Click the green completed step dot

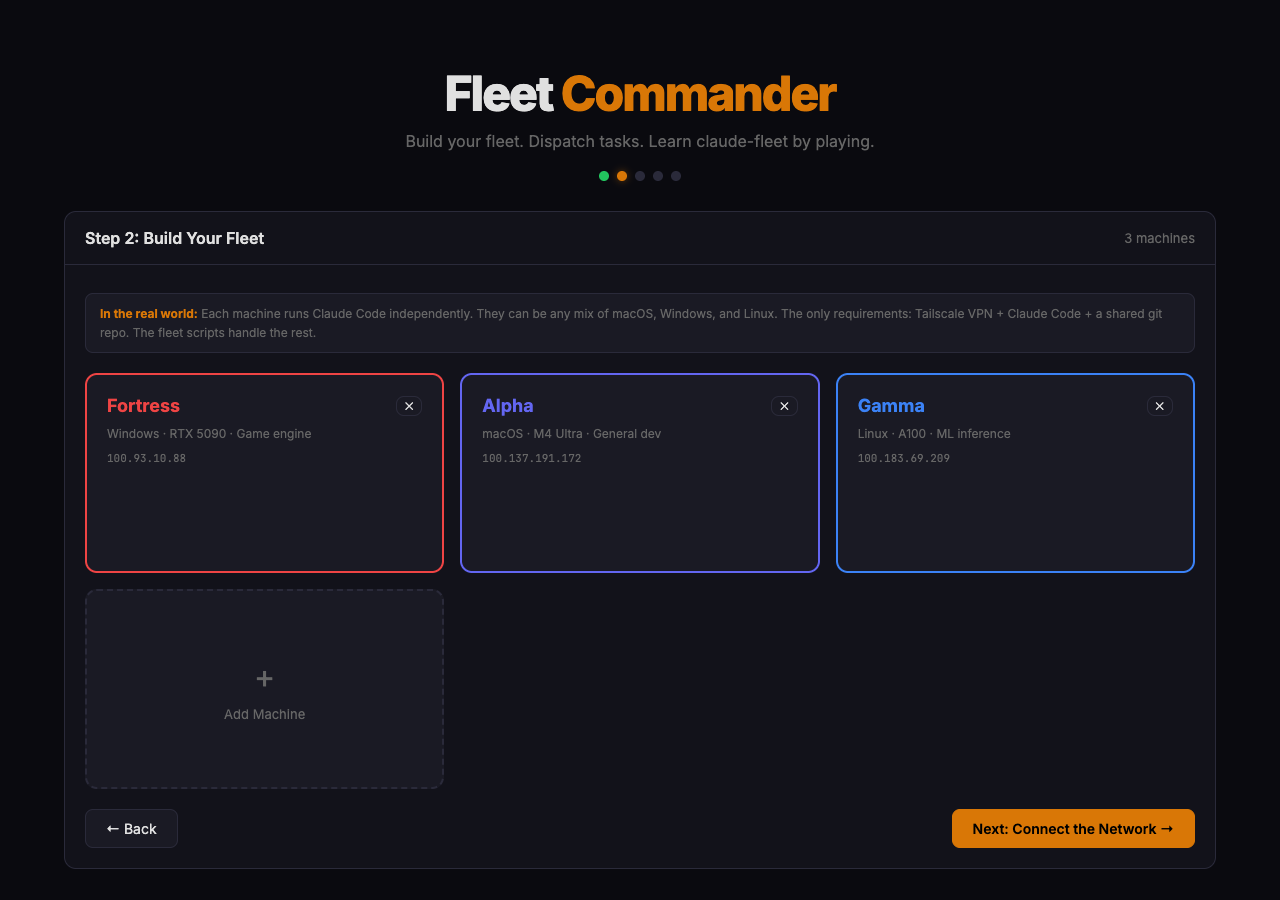point(603,175)
